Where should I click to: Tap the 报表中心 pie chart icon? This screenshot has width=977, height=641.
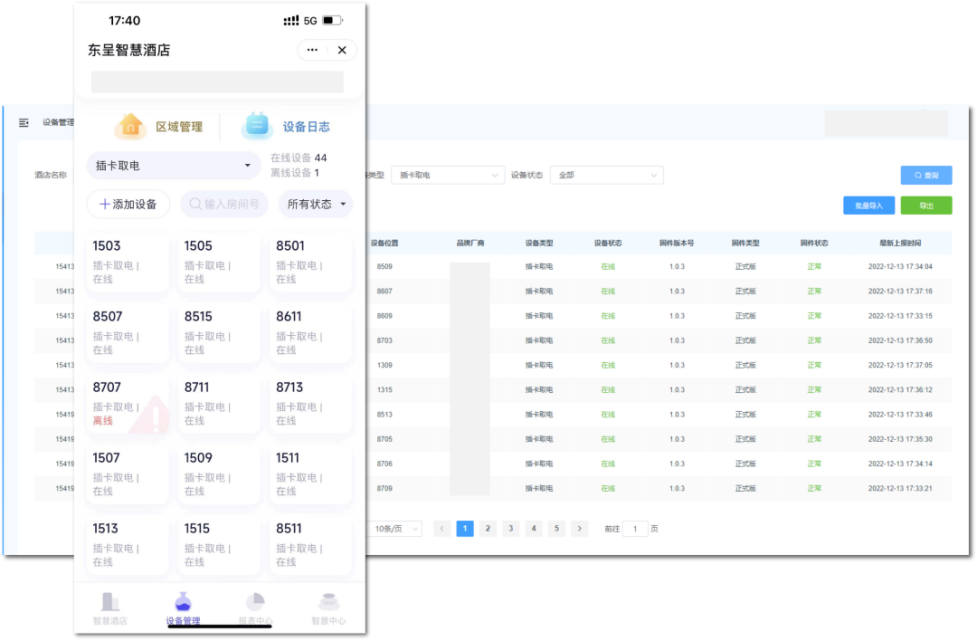pyautogui.click(x=254, y=602)
